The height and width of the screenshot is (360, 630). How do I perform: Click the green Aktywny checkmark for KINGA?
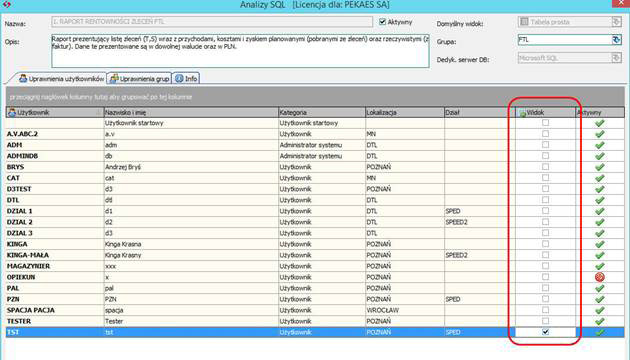click(x=599, y=244)
